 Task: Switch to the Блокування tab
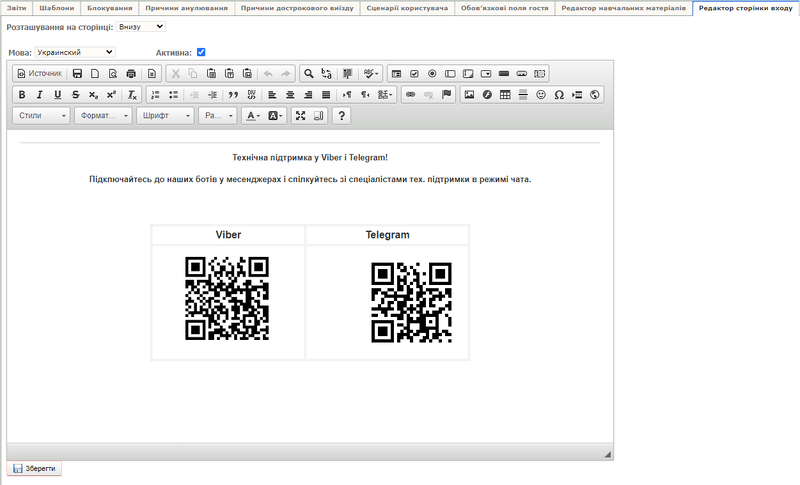pos(109,8)
